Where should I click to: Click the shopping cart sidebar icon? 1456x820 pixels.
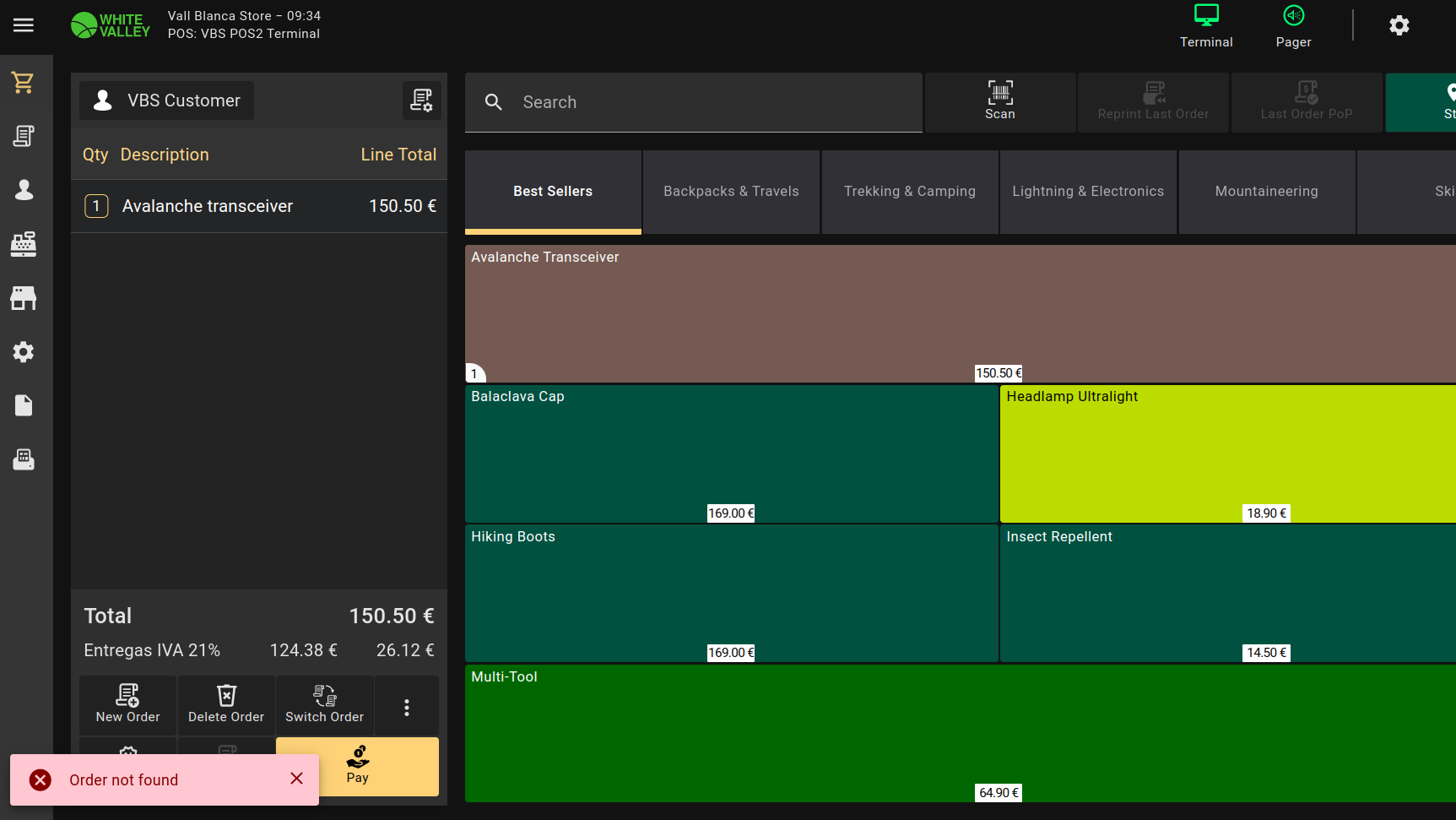pyautogui.click(x=24, y=83)
